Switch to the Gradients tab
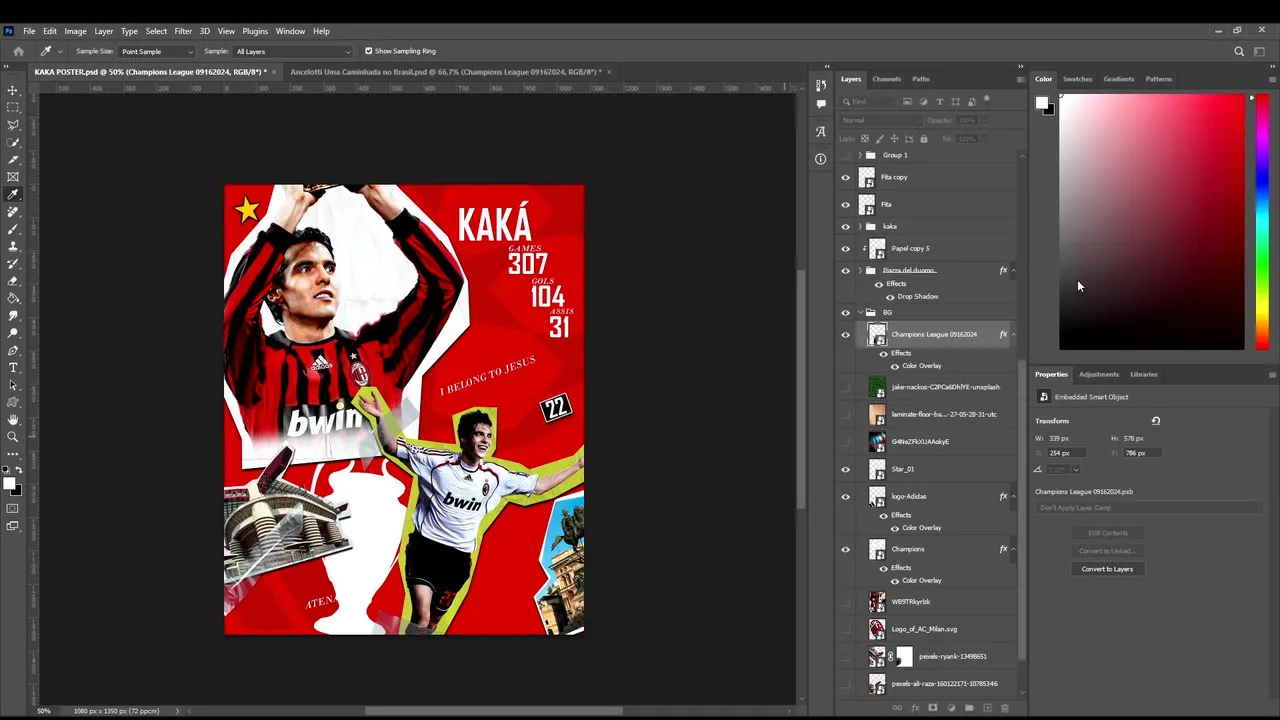 [1119, 79]
